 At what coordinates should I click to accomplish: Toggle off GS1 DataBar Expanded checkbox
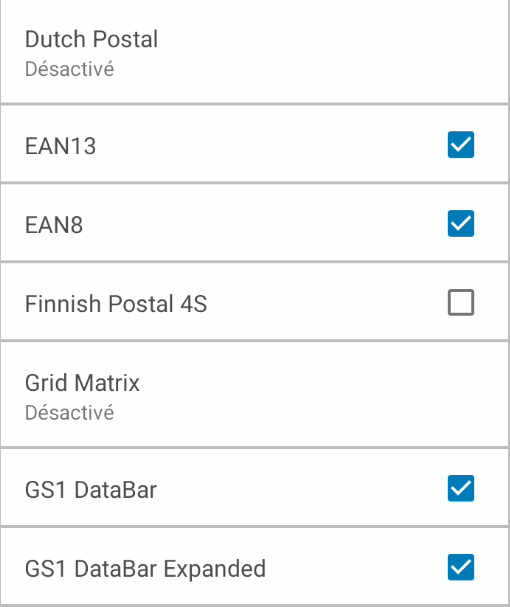pyautogui.click(x=461, y=568)
